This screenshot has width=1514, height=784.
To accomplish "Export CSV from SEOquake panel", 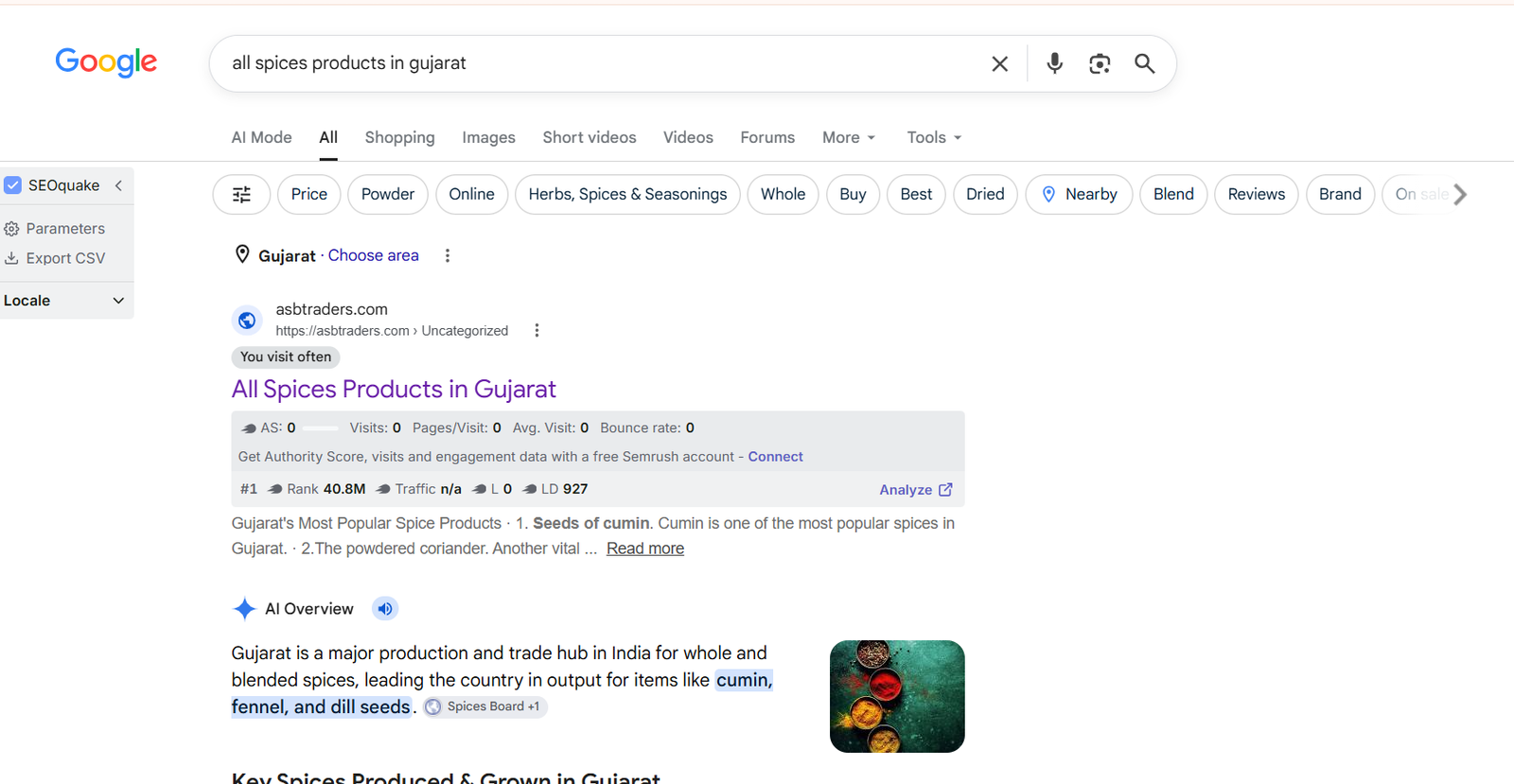I will (x=55, y=258).
